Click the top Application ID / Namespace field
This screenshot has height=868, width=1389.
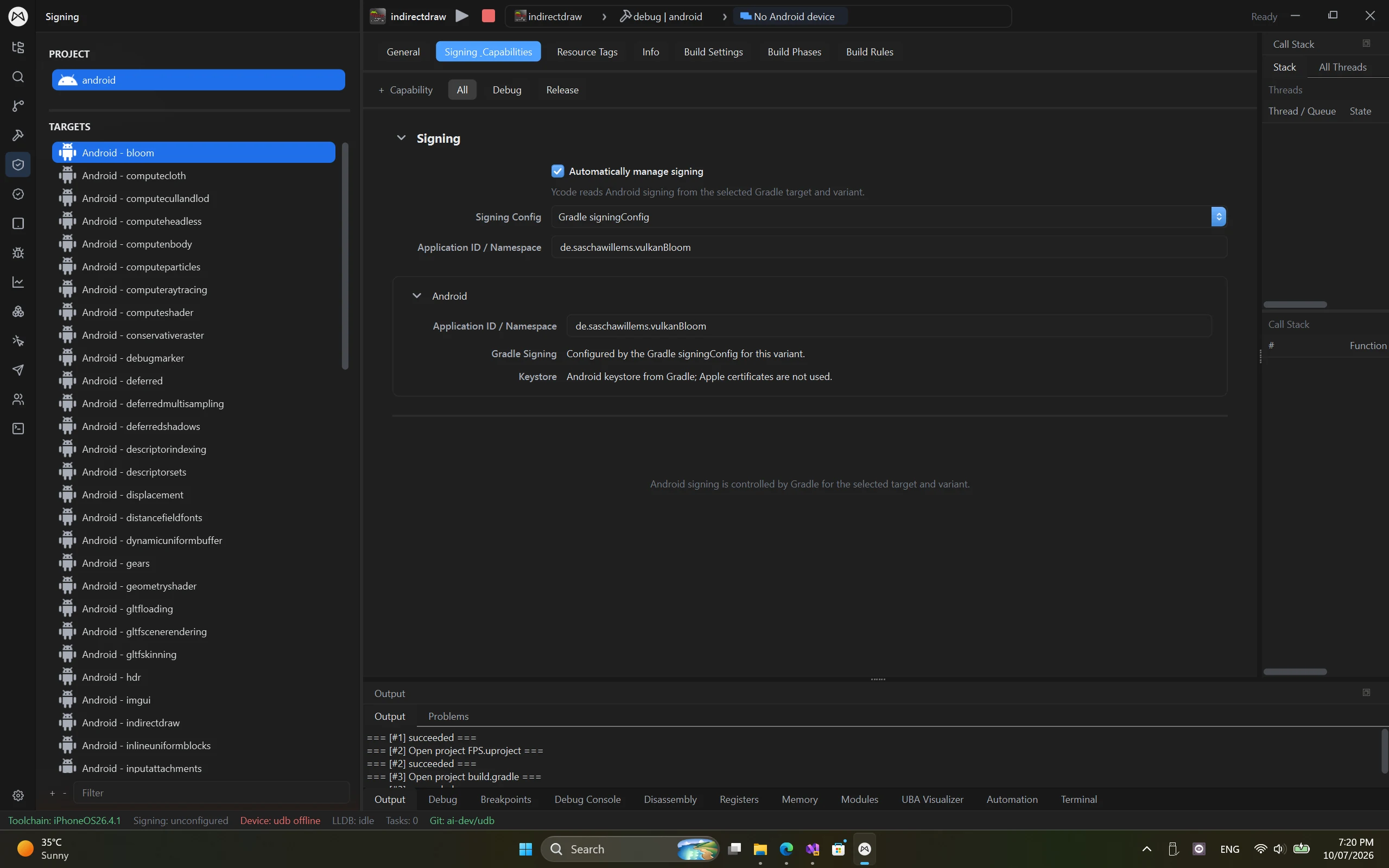coord(889,248)
